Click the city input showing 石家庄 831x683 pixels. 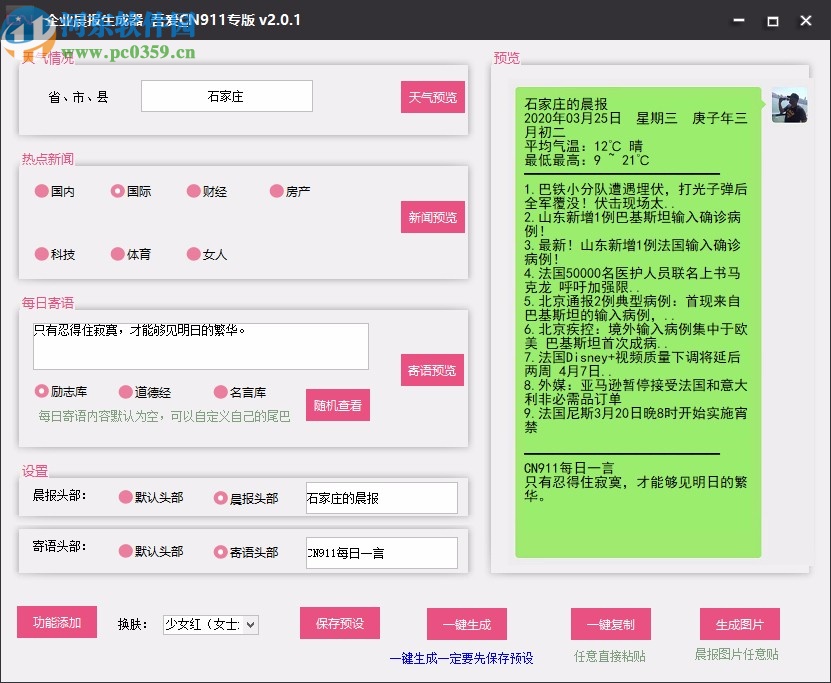[x=226, y=96]
